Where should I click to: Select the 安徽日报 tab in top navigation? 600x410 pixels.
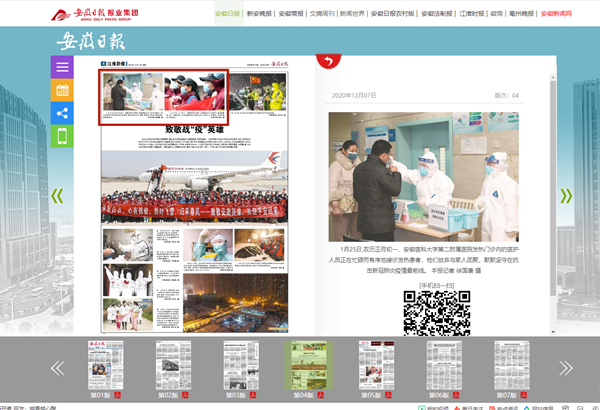pos(228,15)
